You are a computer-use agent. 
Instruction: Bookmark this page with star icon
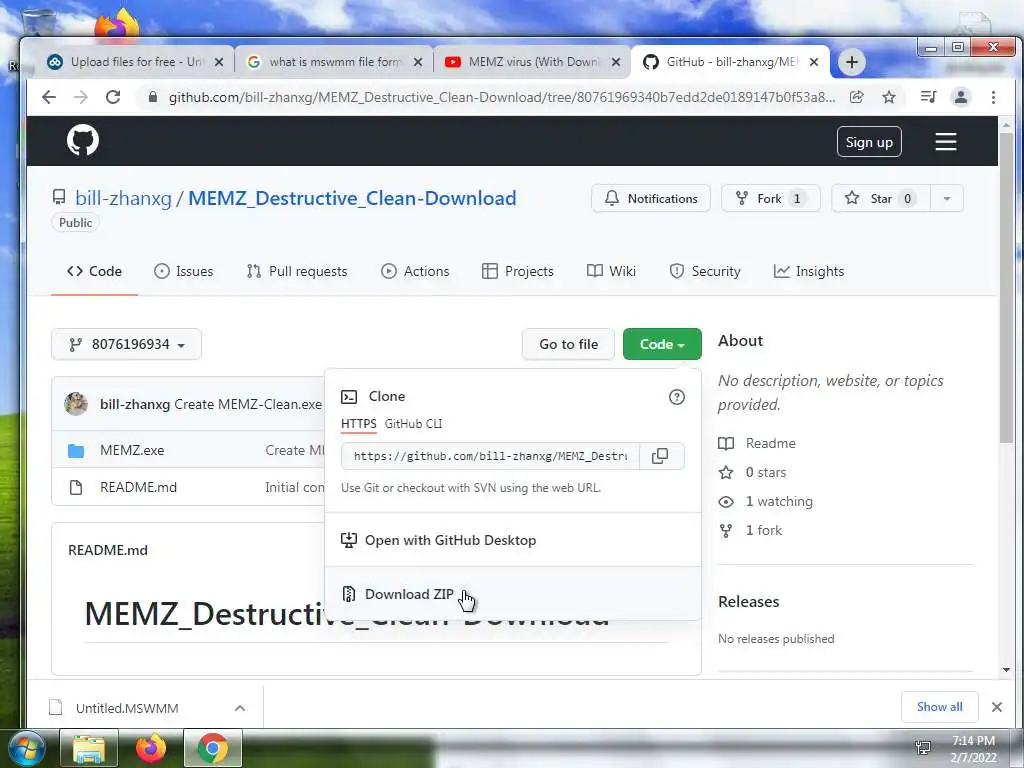pos(889,97)
